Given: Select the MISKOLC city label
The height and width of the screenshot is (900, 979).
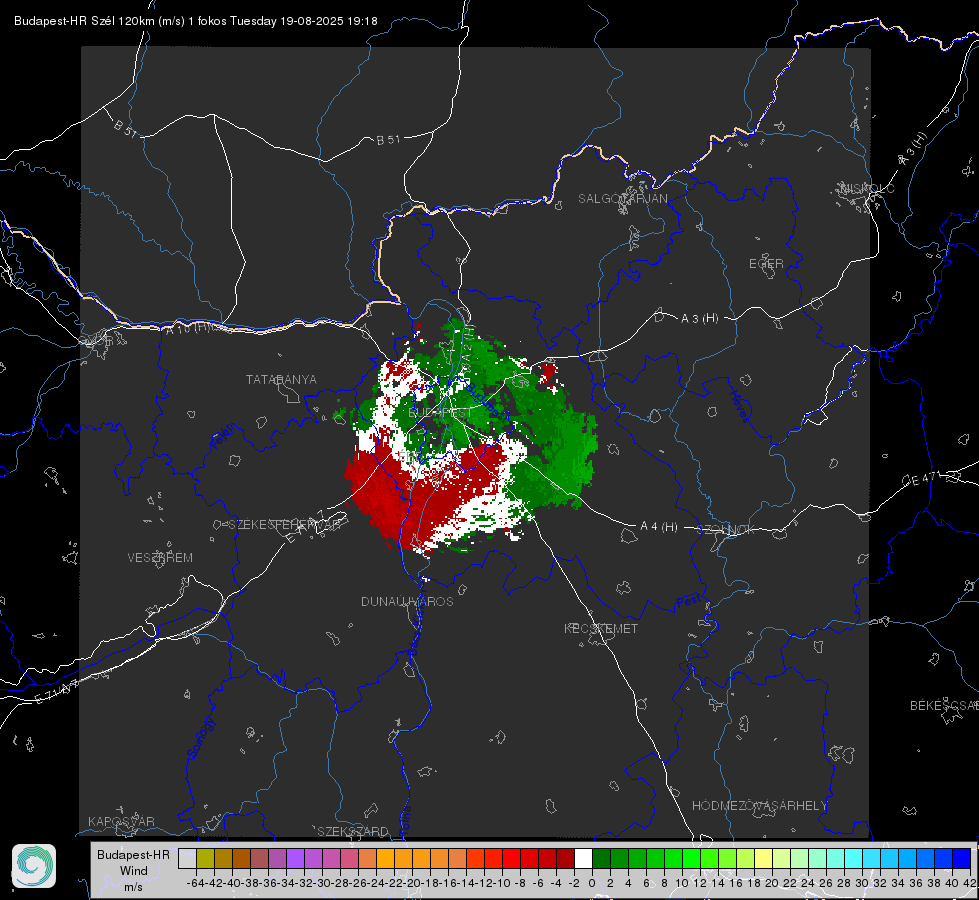Looking at the screenshot, I should (x=867, y=188).
